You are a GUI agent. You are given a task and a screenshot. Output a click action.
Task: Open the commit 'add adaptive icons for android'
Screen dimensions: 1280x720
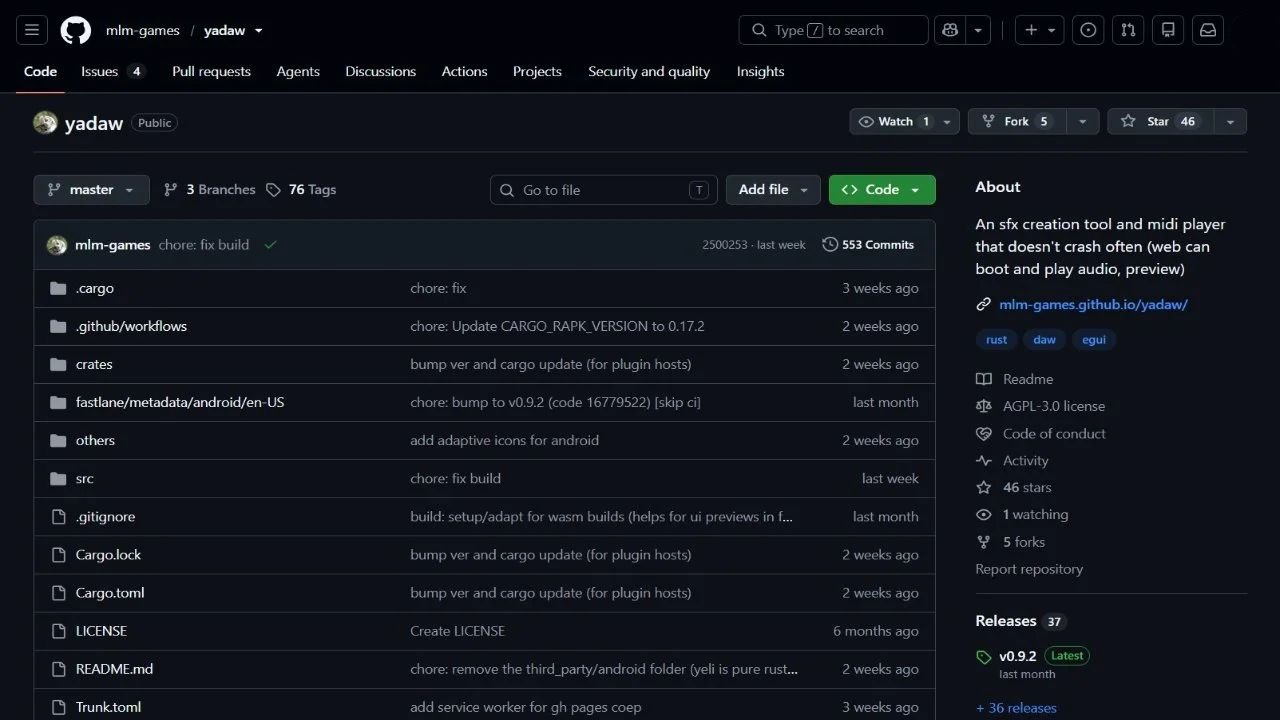click(505, 440)
